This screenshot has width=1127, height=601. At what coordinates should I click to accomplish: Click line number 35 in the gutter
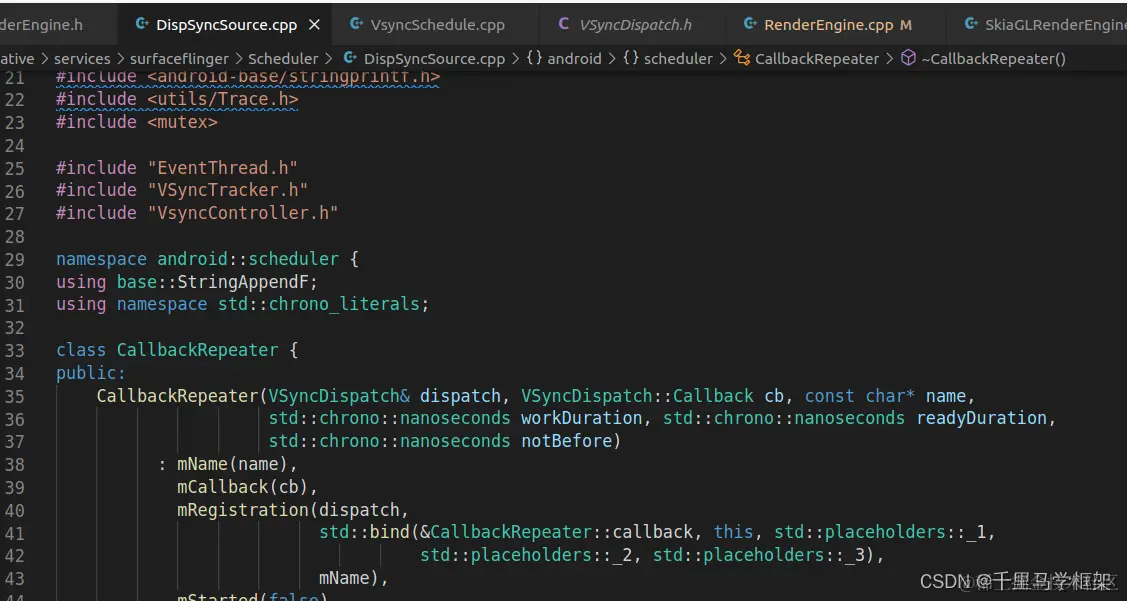pyautogui.click(x=14, y=396)
